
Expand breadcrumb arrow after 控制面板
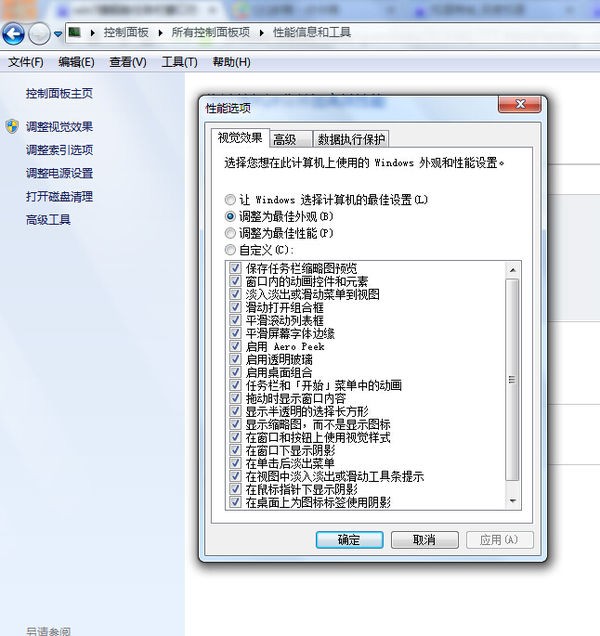[x=161, y=33]
